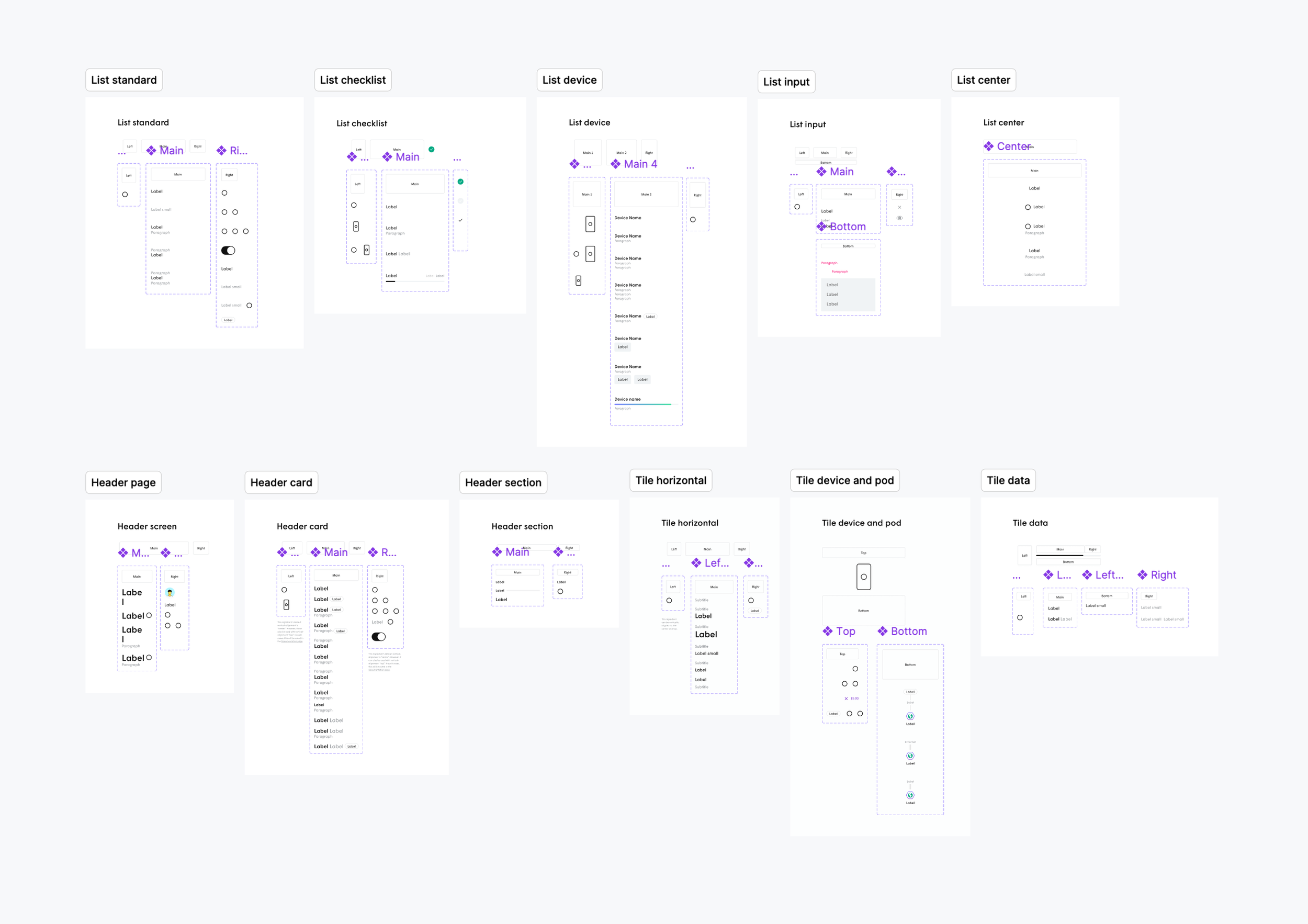Click the Header card section title tag
Image resolution: width=1308 pixels, height=924 pixels.
click(x=281, y=482)
